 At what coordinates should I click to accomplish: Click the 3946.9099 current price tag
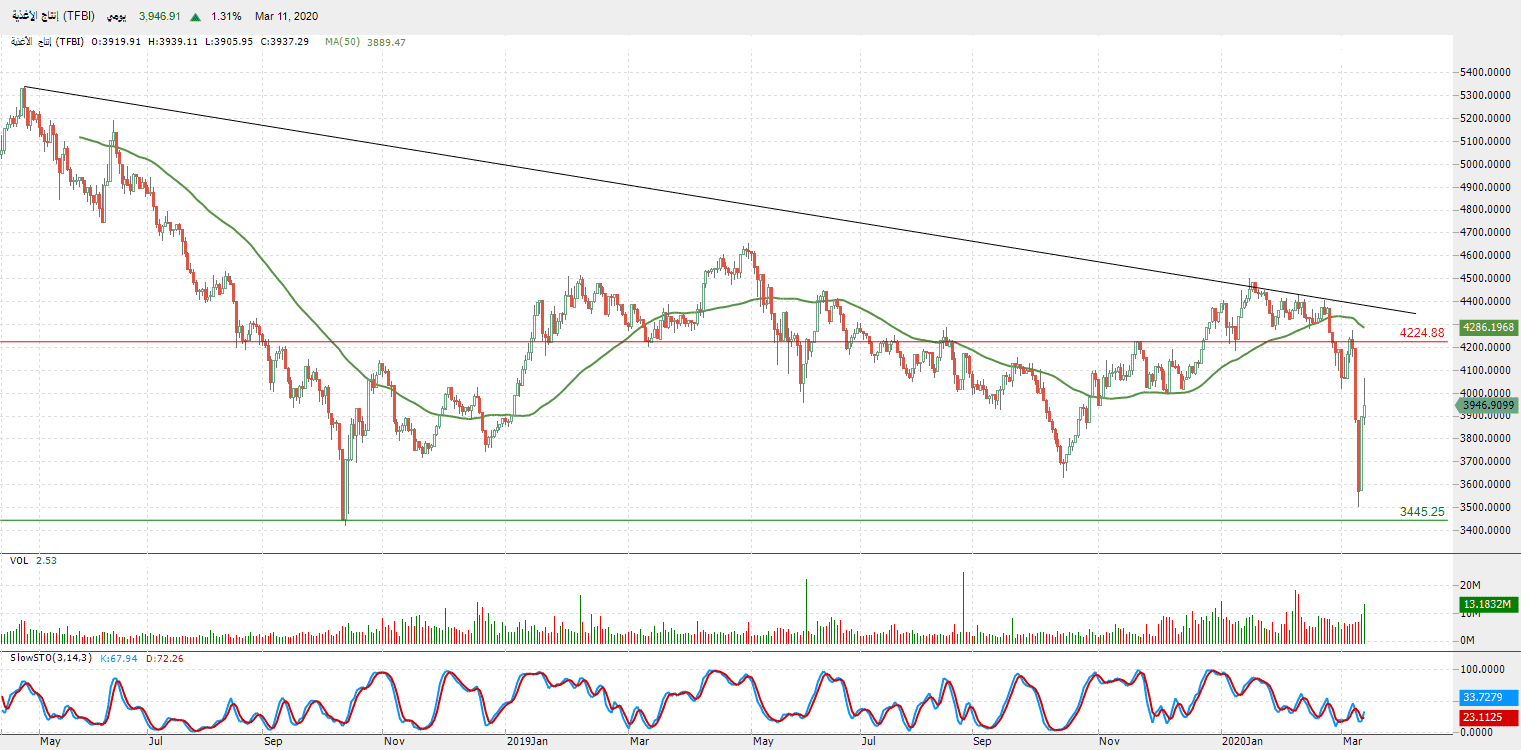pyautogui.click(x=1487, y=405)
